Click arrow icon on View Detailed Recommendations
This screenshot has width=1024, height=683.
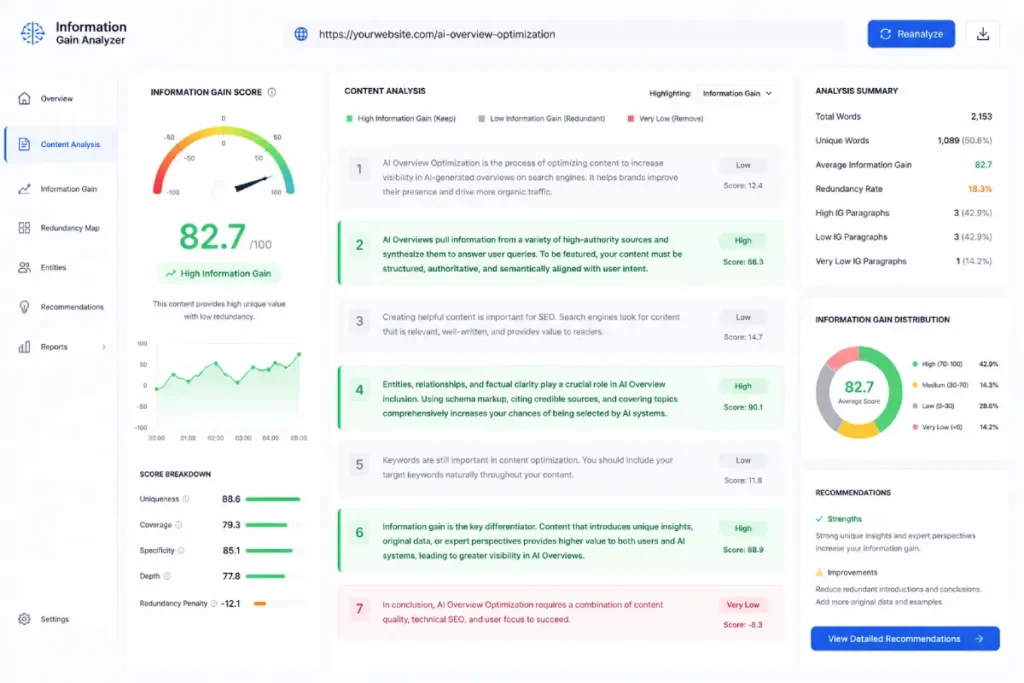coord(978,639)
